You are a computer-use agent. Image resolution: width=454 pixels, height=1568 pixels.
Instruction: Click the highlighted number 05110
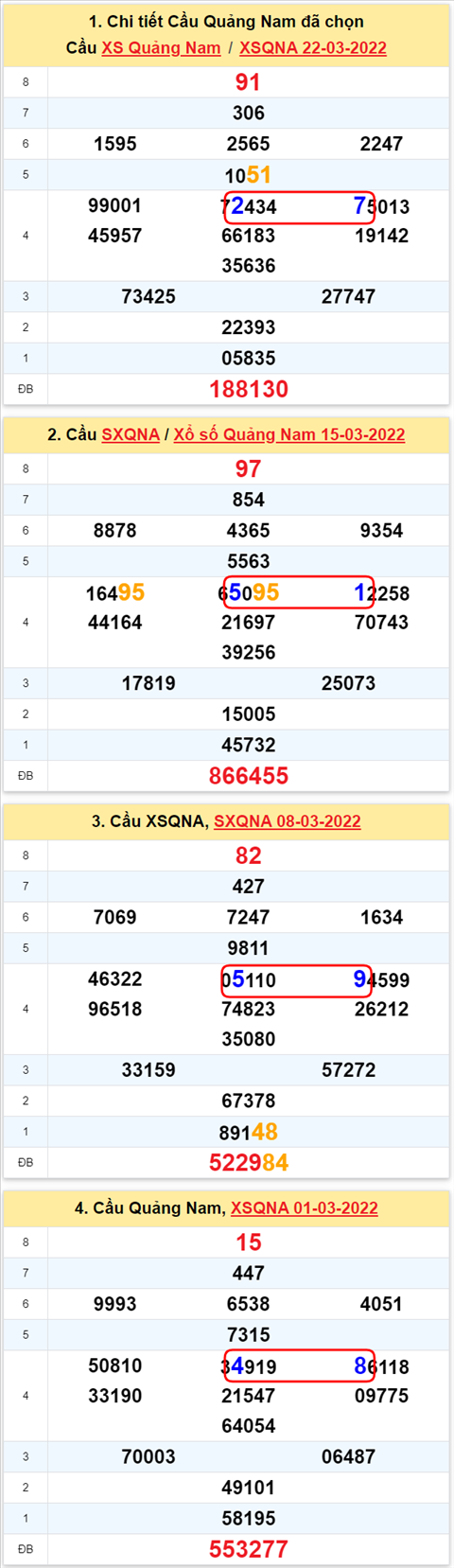[x=249, y=980]
